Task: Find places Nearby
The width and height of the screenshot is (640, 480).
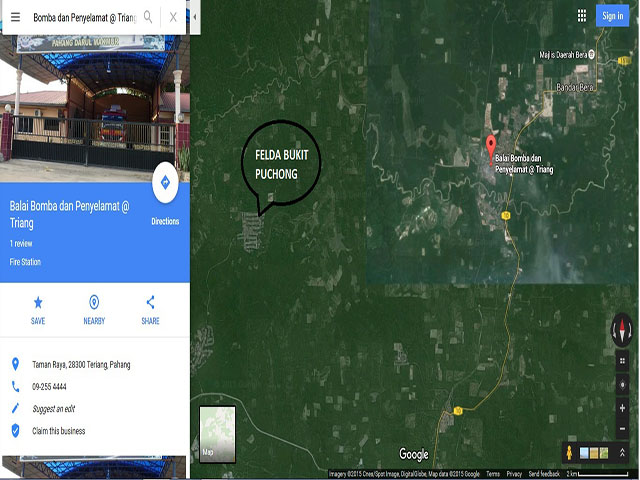Action: point(94,310)
